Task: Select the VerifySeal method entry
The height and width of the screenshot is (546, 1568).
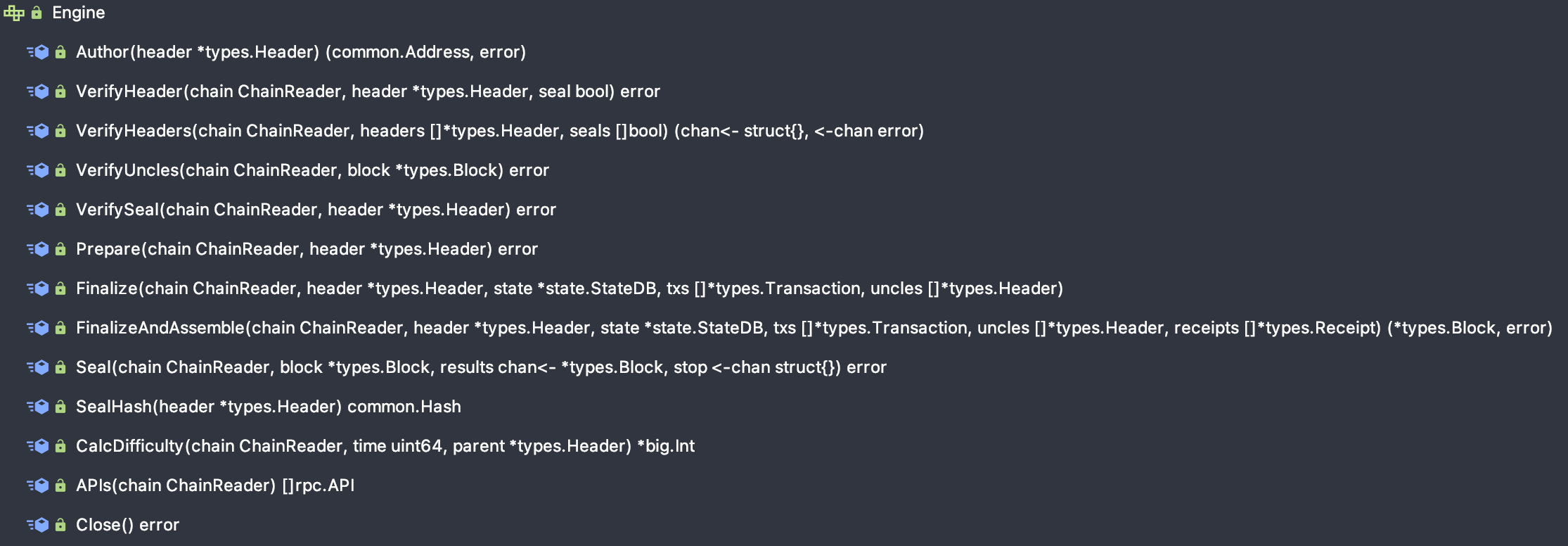Action: [x=316, y=210]
